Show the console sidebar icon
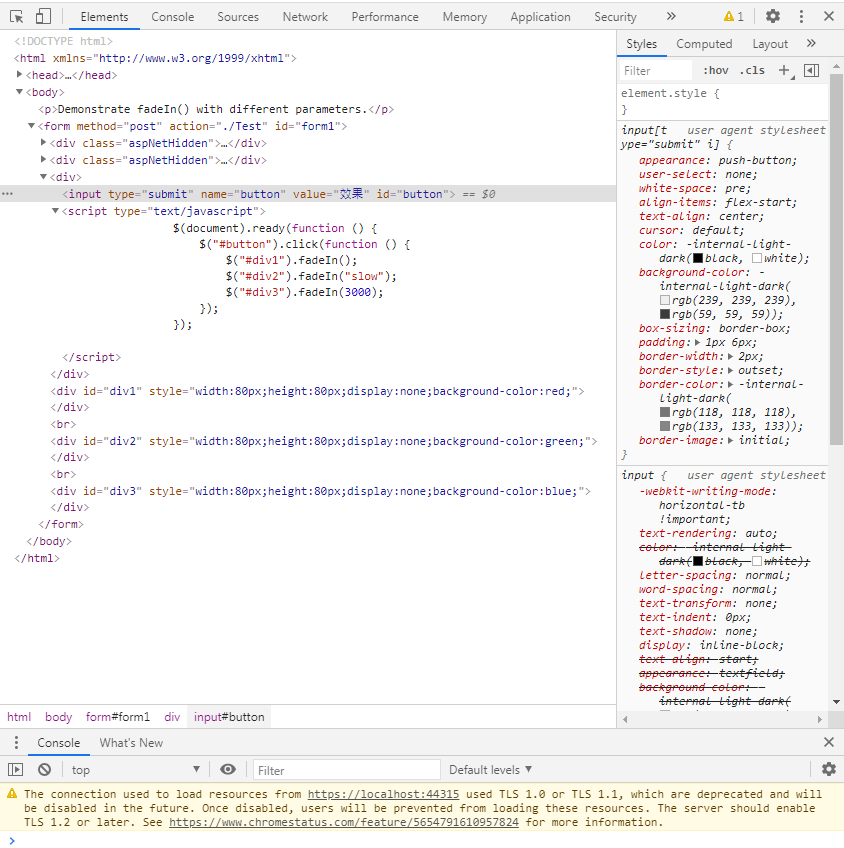 (x=16, y=769)
